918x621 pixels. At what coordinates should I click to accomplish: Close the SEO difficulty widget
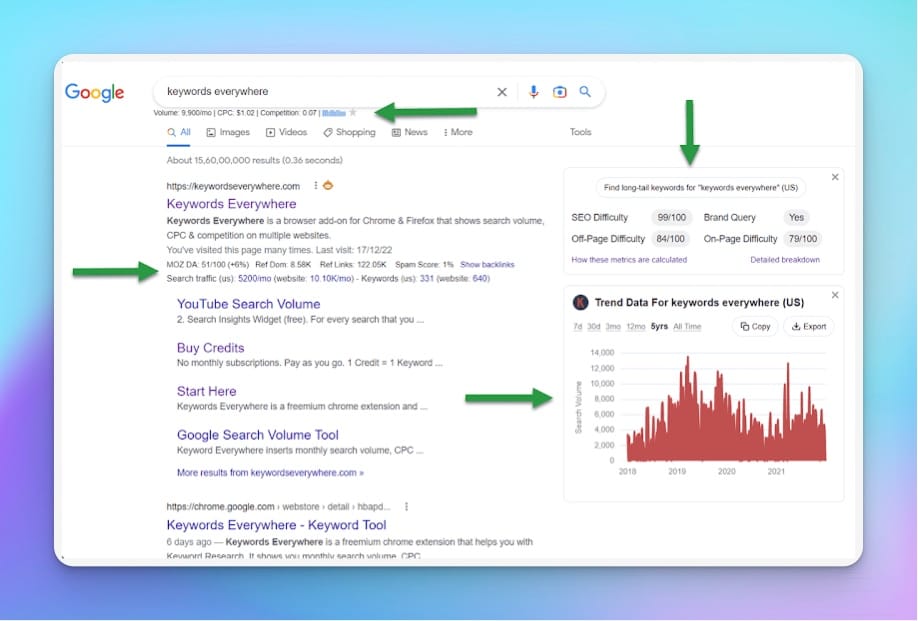click(835, 177)
